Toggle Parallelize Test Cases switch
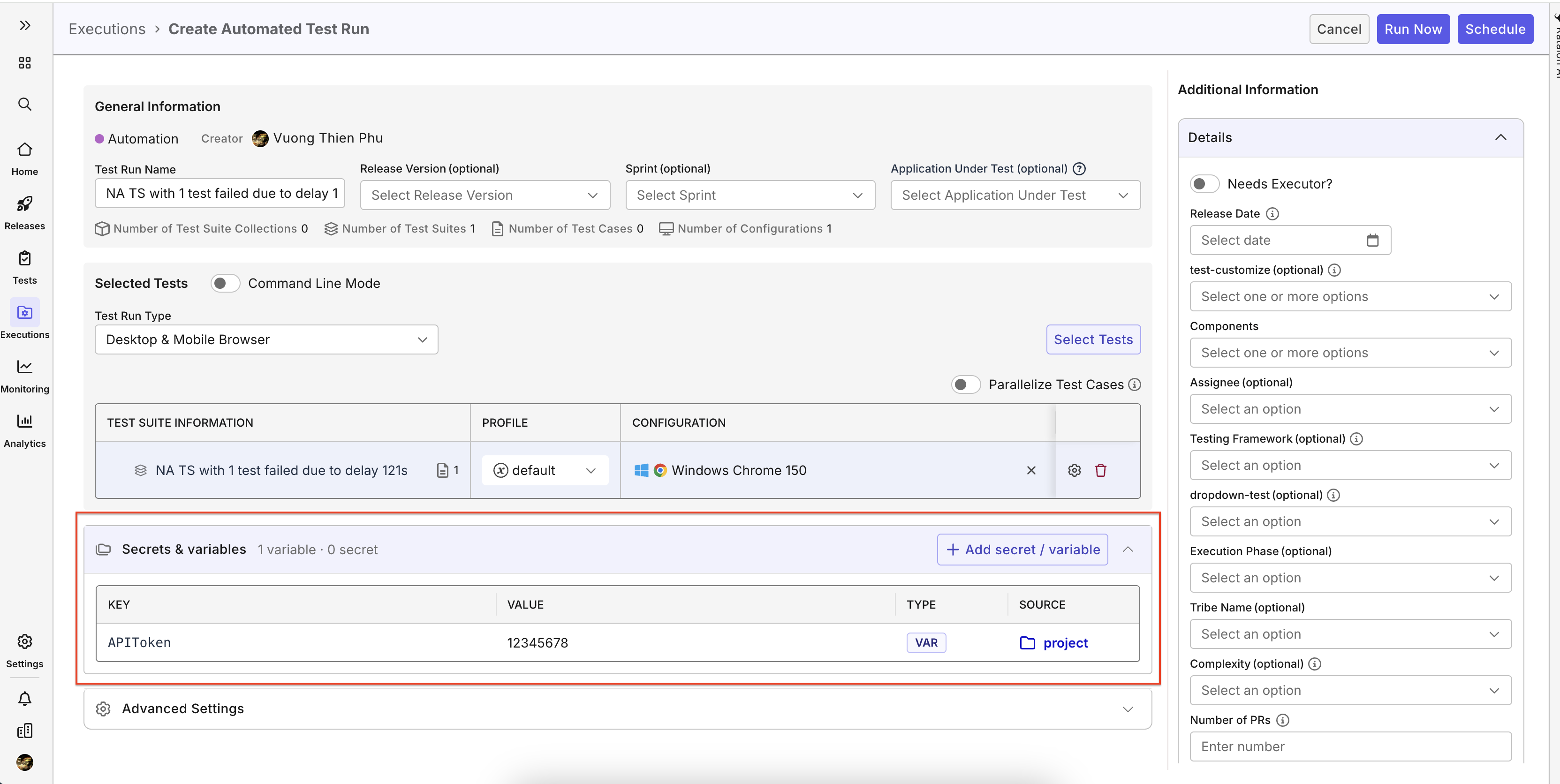This screenshot has height=784, width=1560. pyautogui.click(x=966, y=384)
